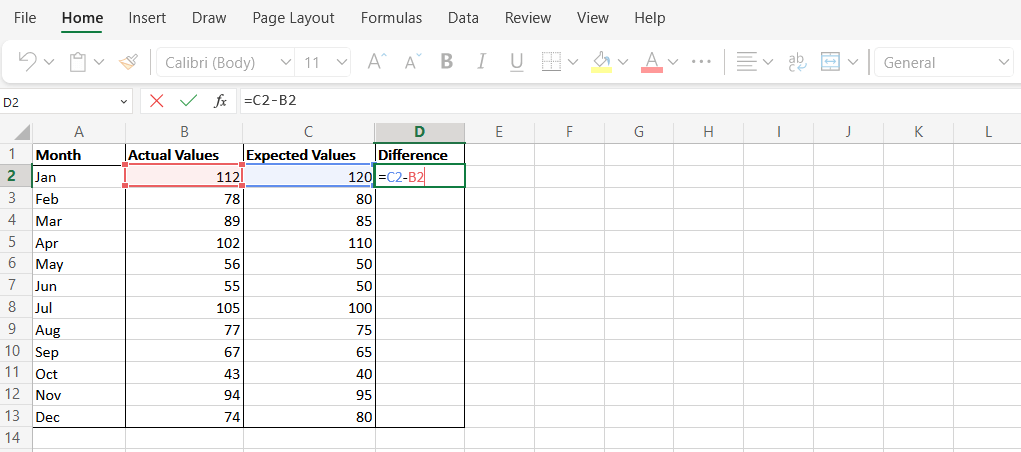The height and width of the screenshot is (452, 1021).
Task: Click the more options ellipsis button
Action: tap(701, 62)
